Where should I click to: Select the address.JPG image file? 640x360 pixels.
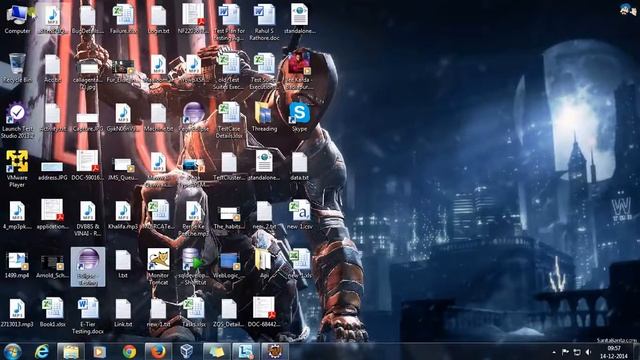pos(52,169)
